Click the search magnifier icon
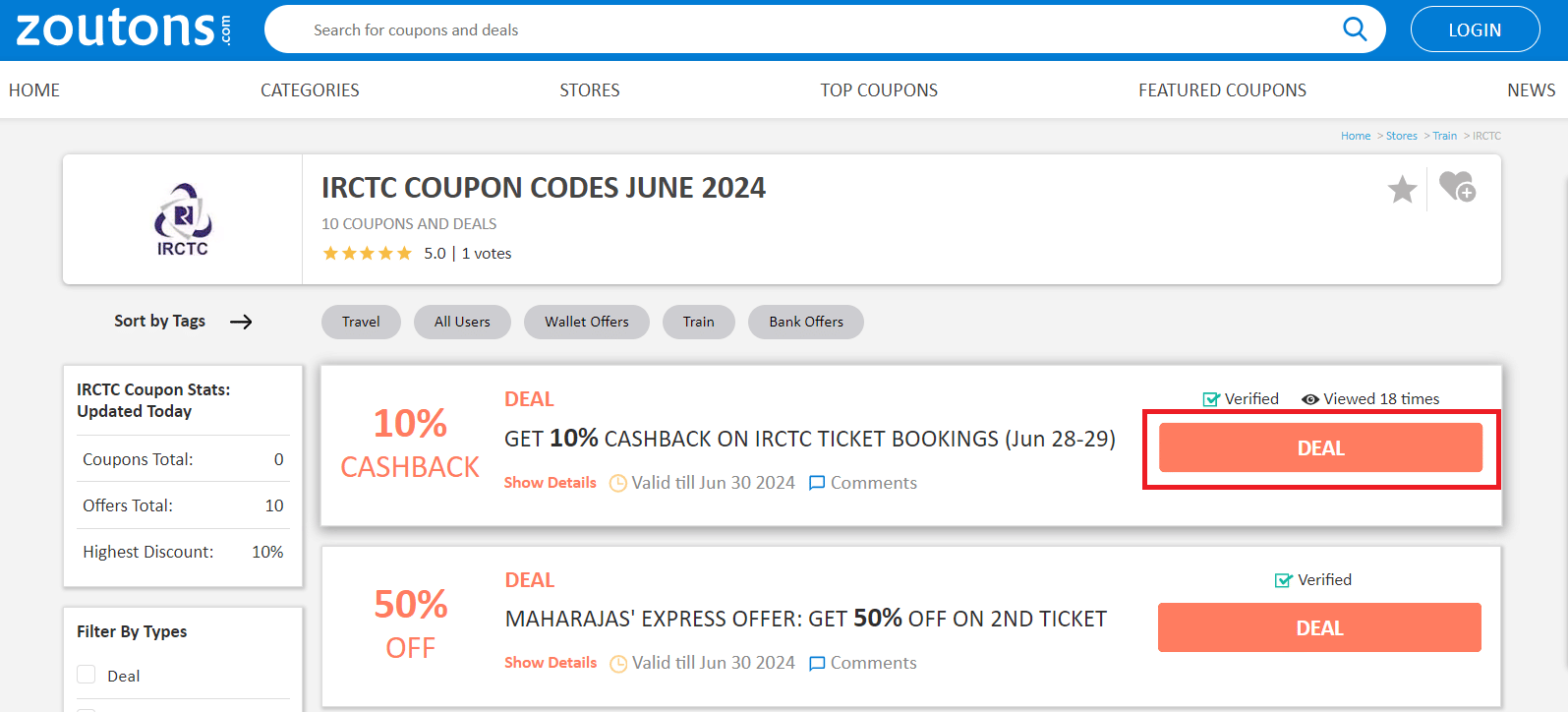The image size is (1568, 712). click(x=1355, y=30)
